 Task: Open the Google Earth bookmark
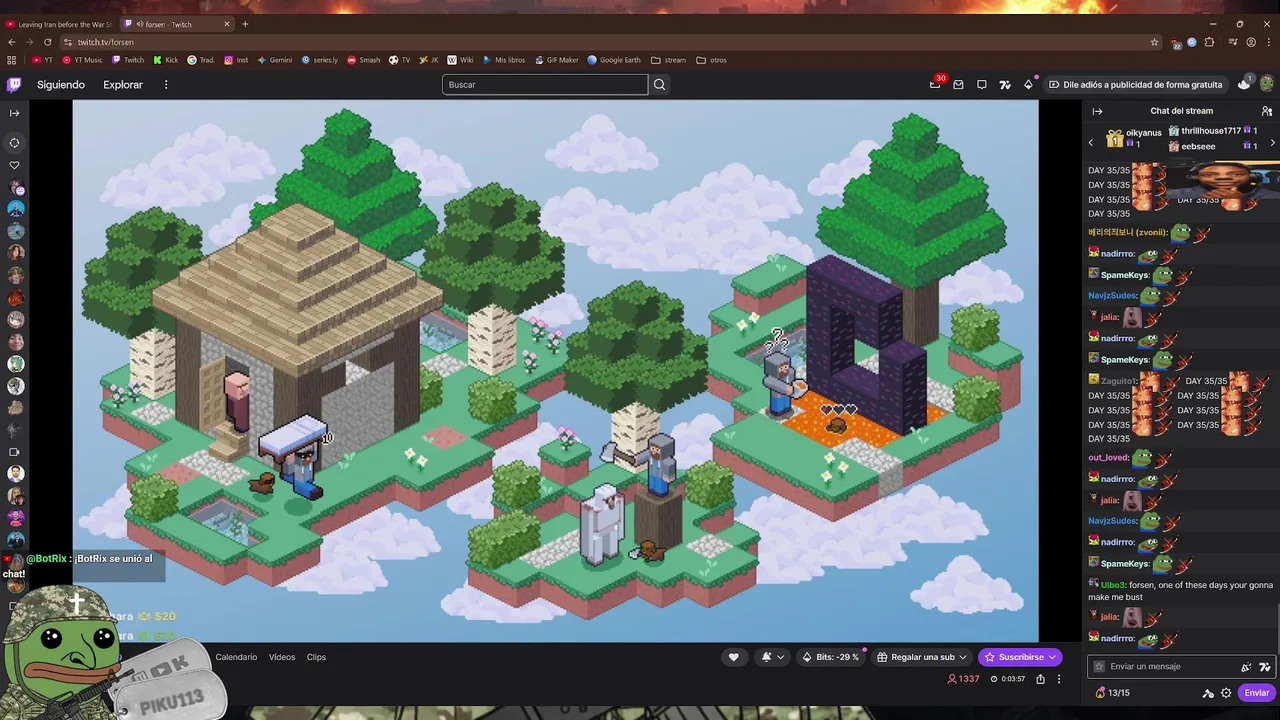(613, 60)
